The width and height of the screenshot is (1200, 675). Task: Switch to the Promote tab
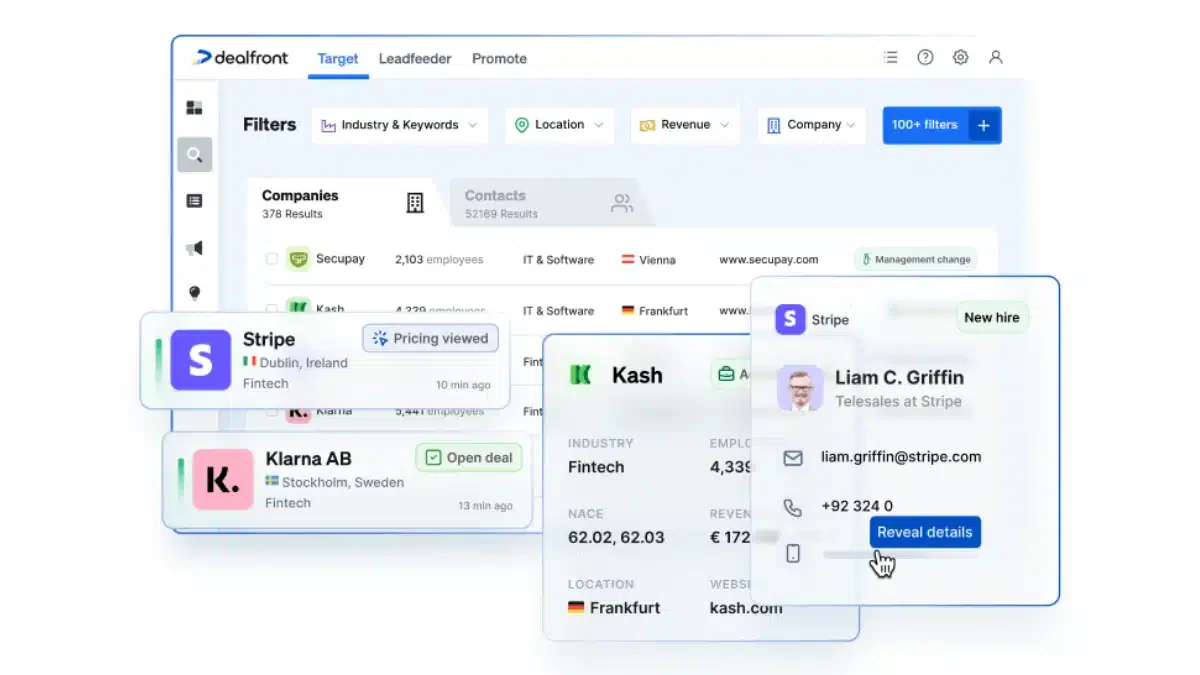click(x=499, y=58)
